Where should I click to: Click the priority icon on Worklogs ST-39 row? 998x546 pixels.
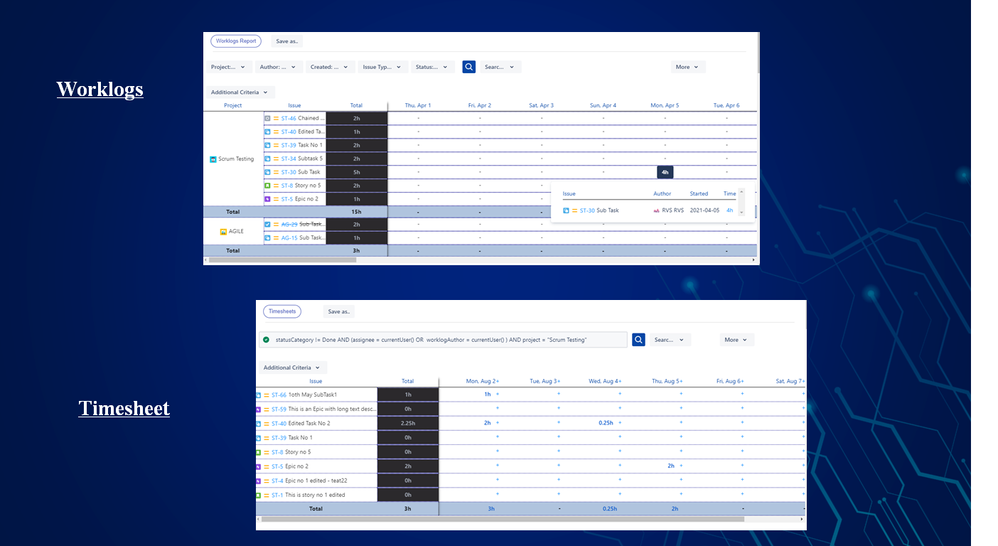click(276, 145)
